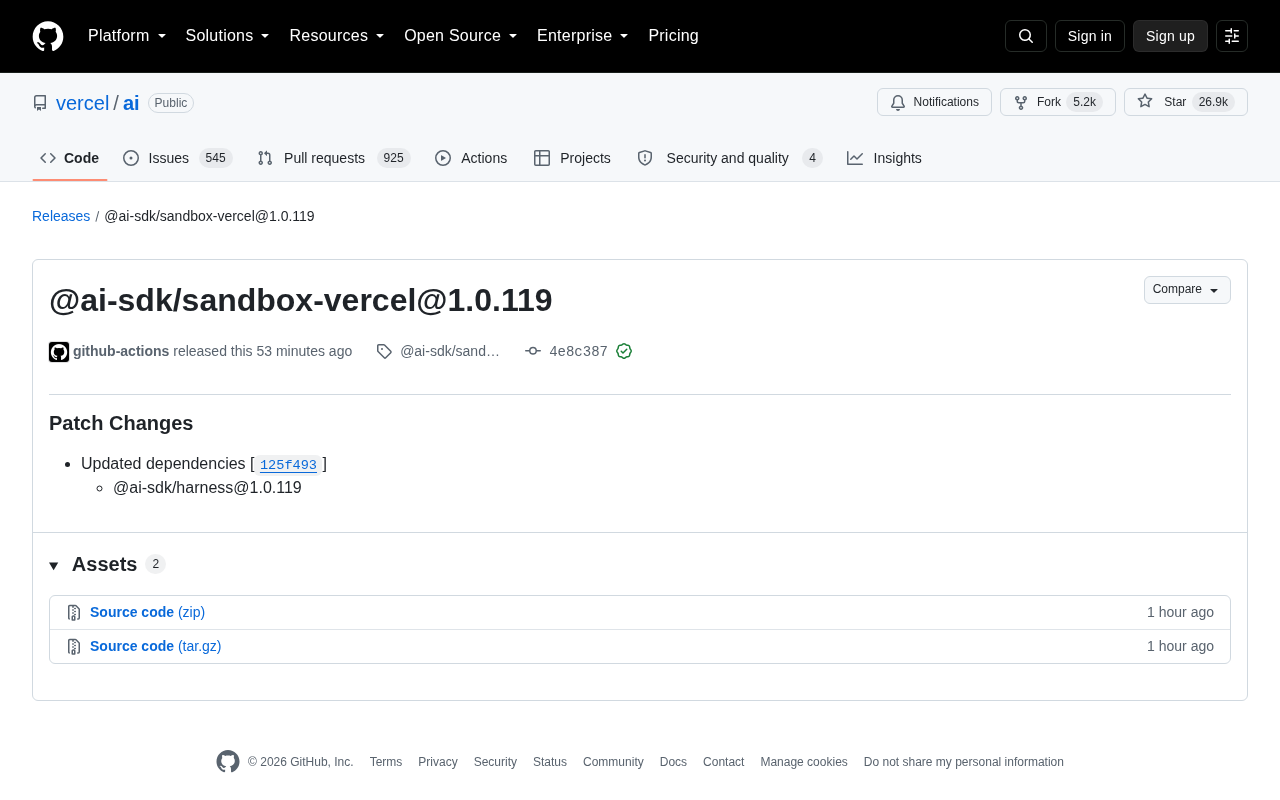Expand the Solutions menu
Screen dimensions: 1280x800
[x=228, y=36]
